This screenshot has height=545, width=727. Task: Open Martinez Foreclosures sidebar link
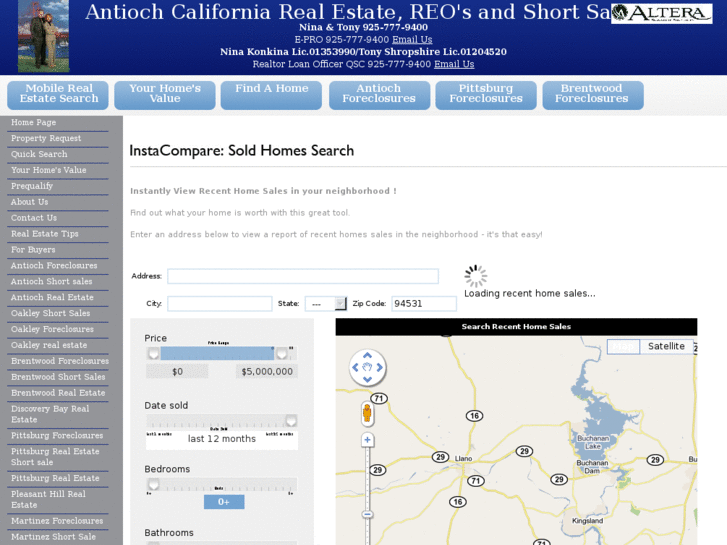point(57,521)
